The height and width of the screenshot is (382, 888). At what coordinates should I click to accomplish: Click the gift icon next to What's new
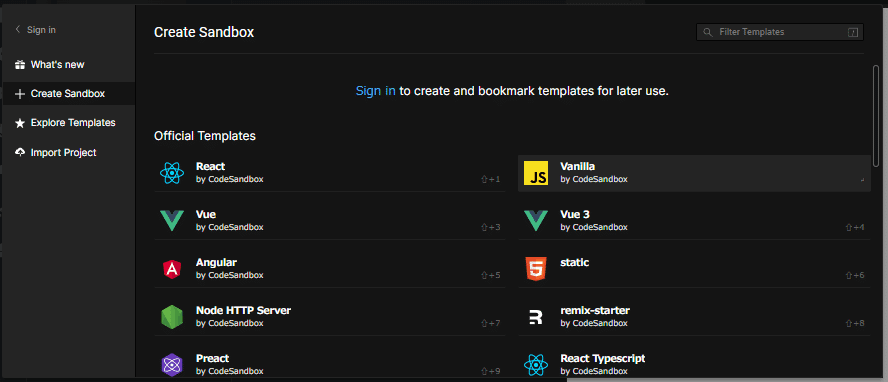pyautogui.click(x=20, y=65)
